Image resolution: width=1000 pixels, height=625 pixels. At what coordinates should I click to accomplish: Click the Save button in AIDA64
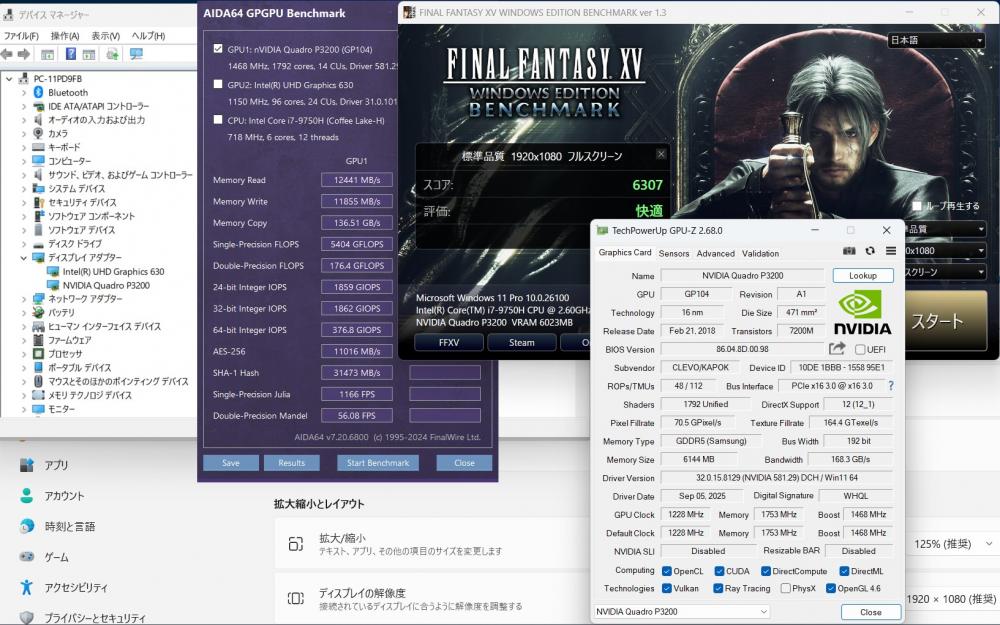tap(231, 463)
